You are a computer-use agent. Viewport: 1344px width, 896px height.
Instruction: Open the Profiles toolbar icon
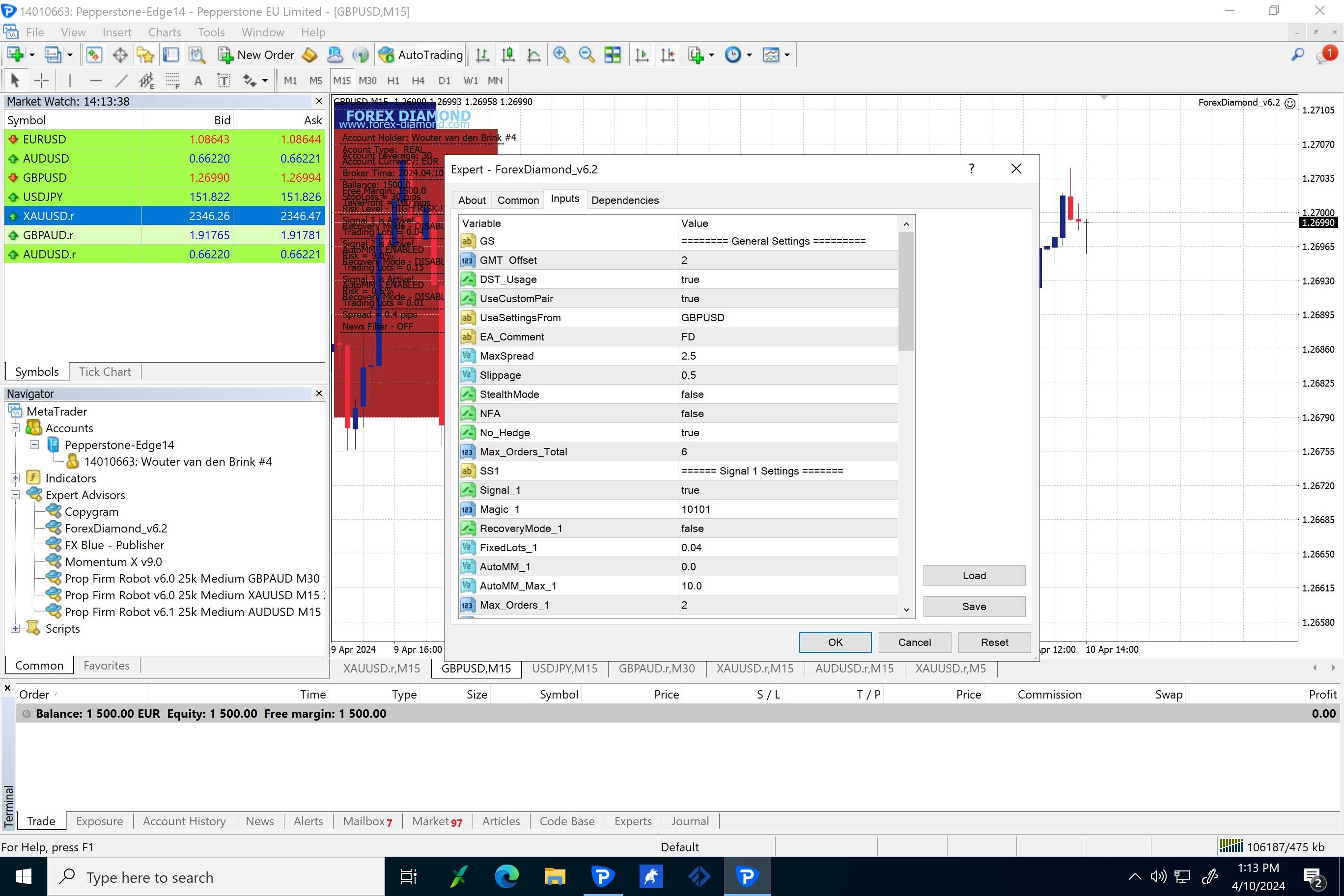point(53,55)
